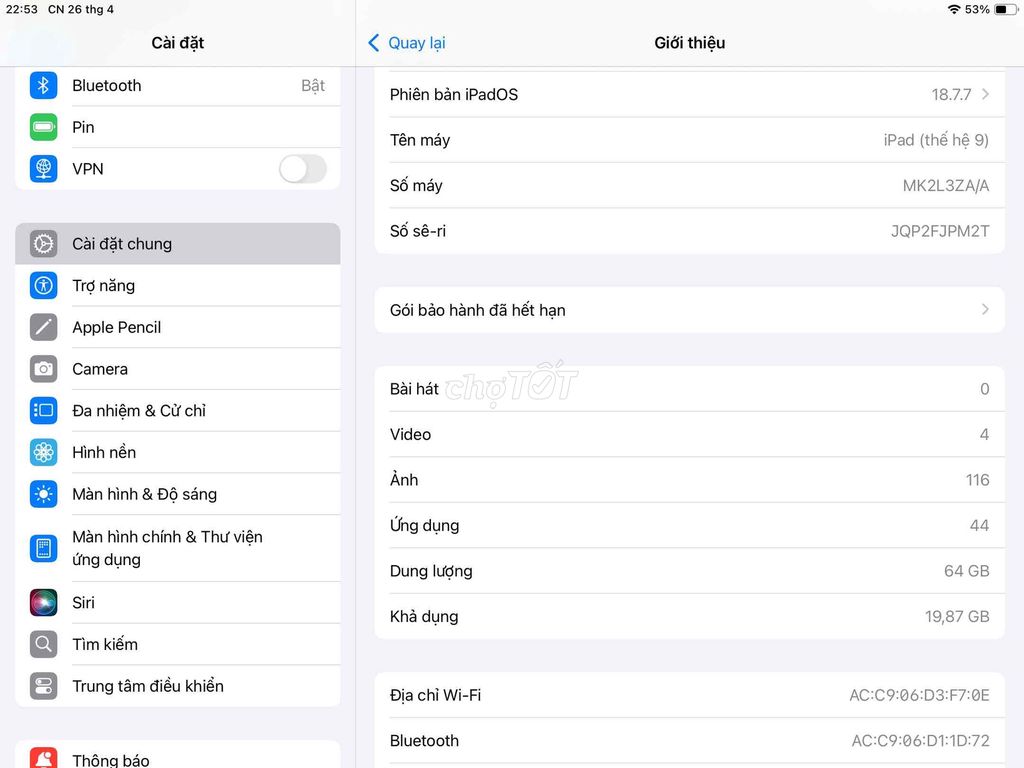Toggle the VPN switch

pos(302,168)
